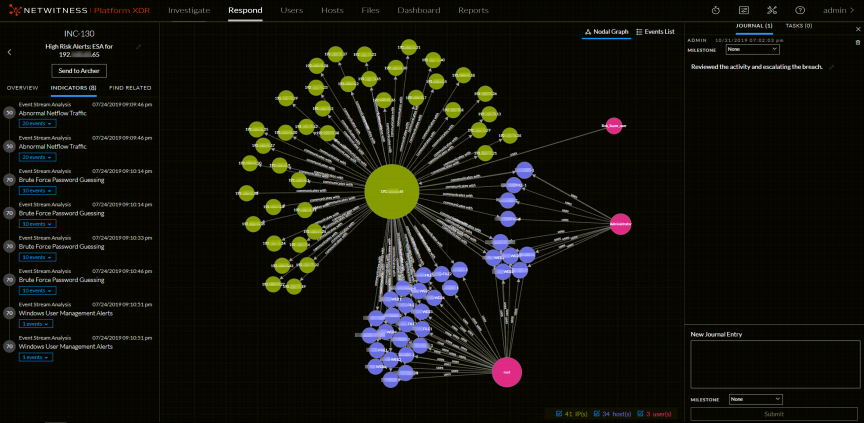Open Milestone dropdown below New Journal Entry
This screenshot has height=423, width=864.
pyautogui.click(x=755, y=399)
